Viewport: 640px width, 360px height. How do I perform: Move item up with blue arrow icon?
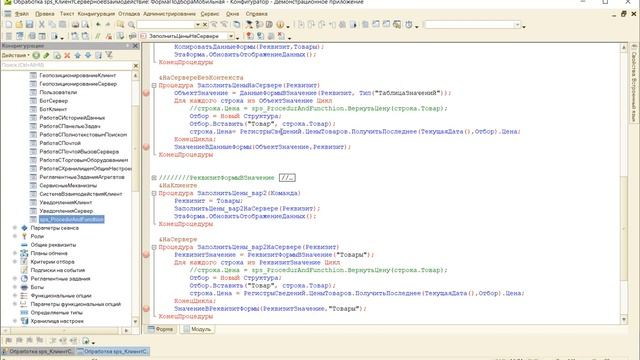click(78, 55)
